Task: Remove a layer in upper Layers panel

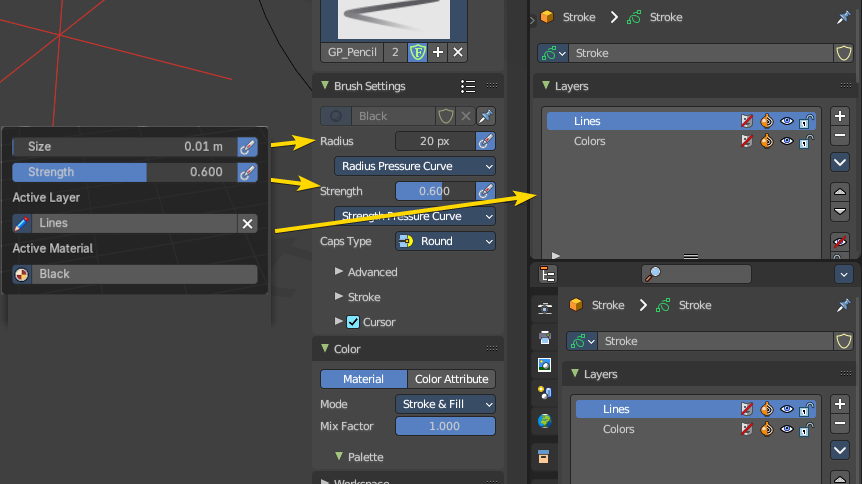Action: (x=840, y=135)
